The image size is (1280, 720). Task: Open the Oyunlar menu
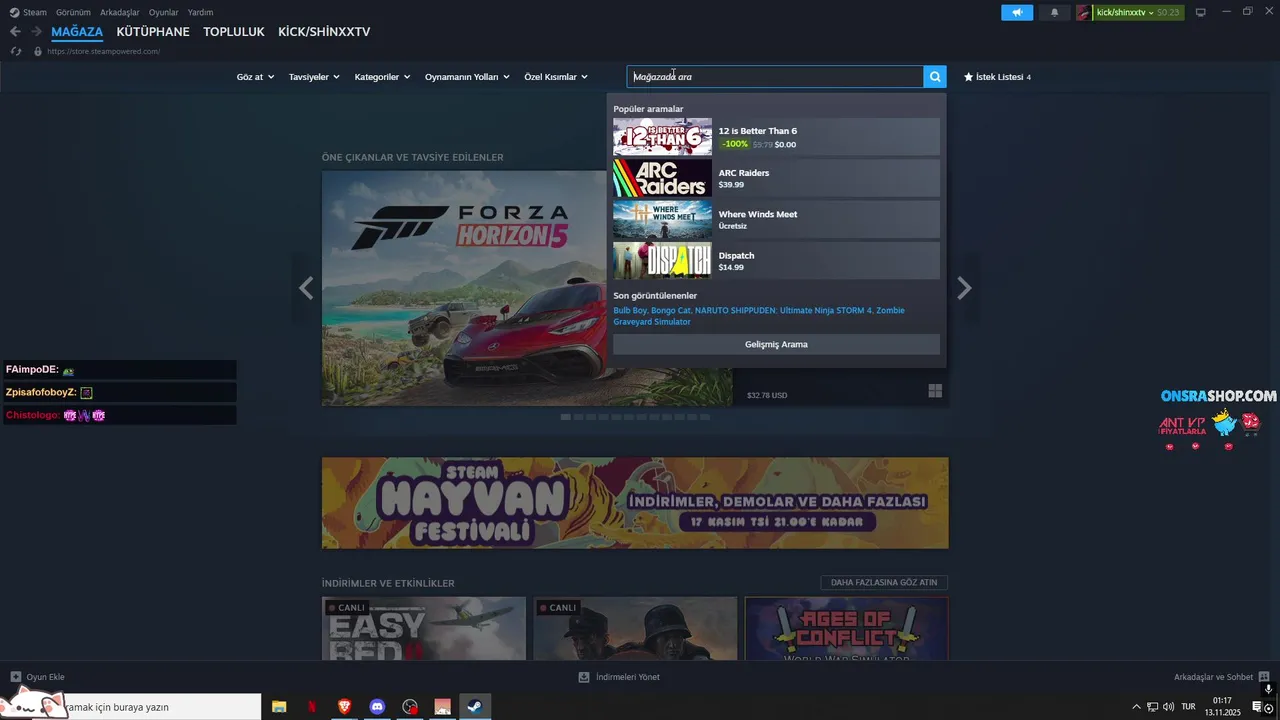pyautogui.click(x=164, y=12)
